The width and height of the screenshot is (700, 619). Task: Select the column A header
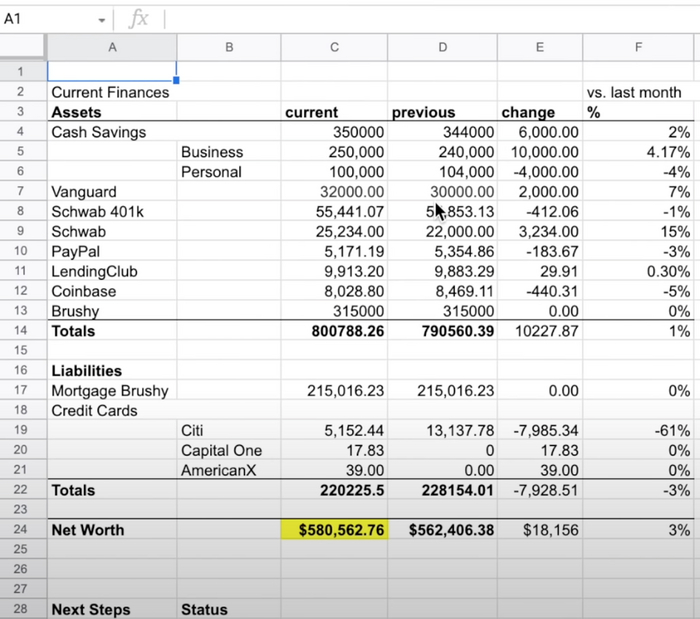111,47
